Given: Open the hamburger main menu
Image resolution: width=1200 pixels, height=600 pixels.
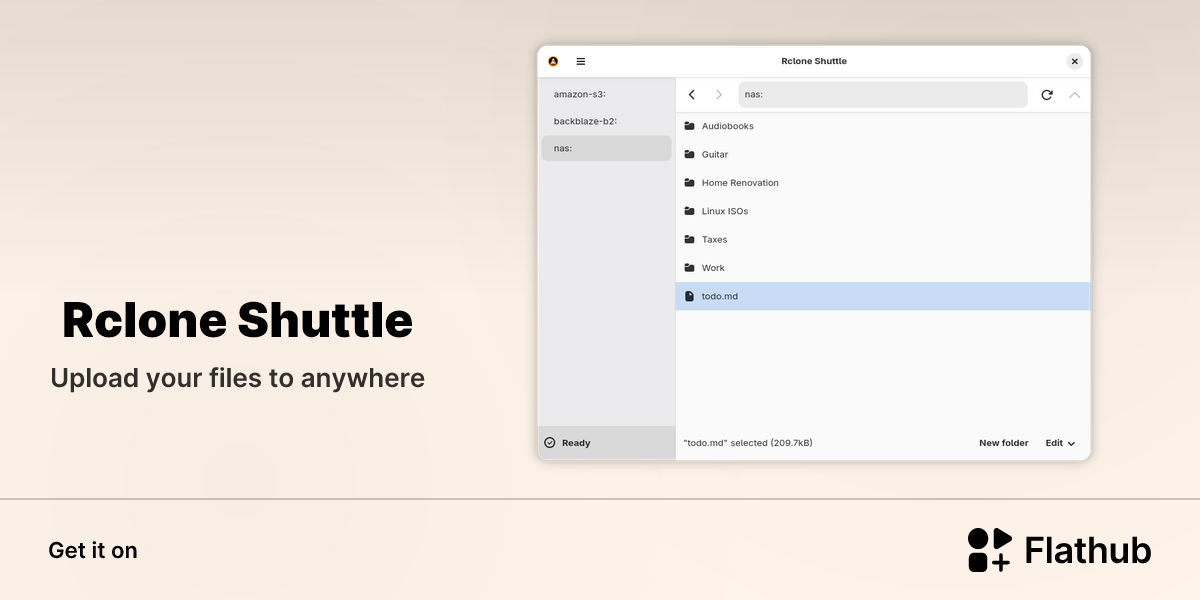Looking at the screenshot, I should click(x=581, y=61).
